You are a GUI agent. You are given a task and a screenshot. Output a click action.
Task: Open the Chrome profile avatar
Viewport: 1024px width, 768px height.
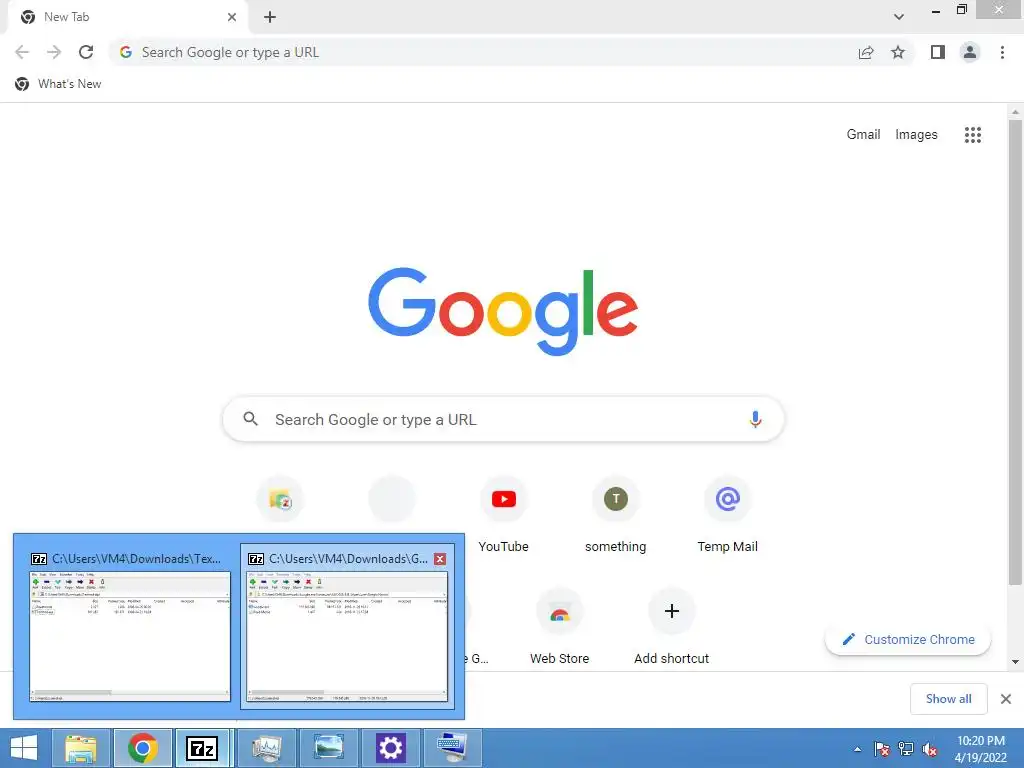pyautogui.click(x=970, y=52)
